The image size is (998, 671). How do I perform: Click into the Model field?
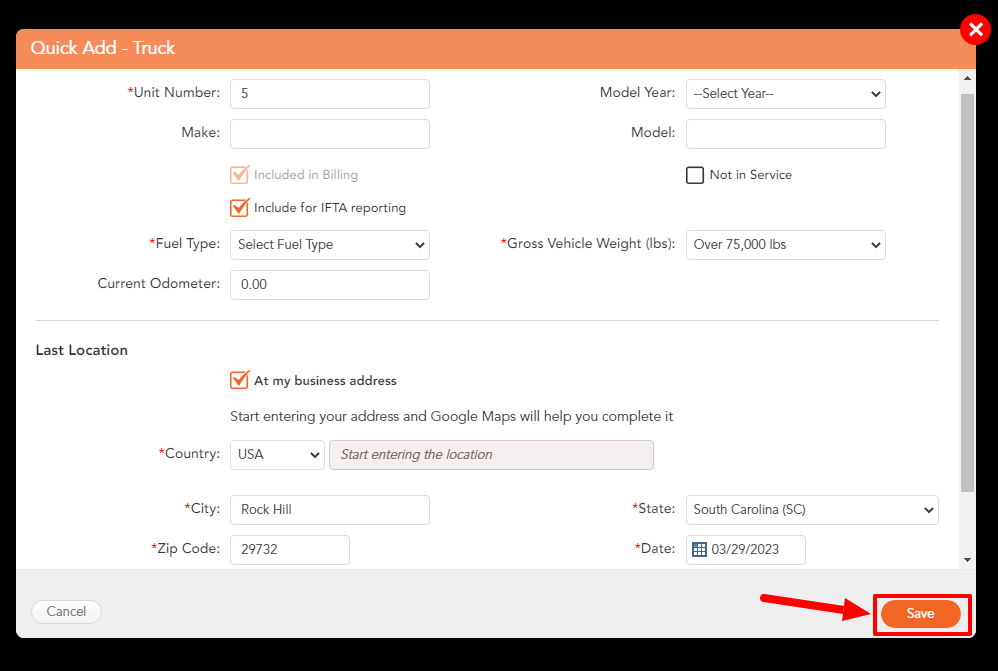[785, 134]
